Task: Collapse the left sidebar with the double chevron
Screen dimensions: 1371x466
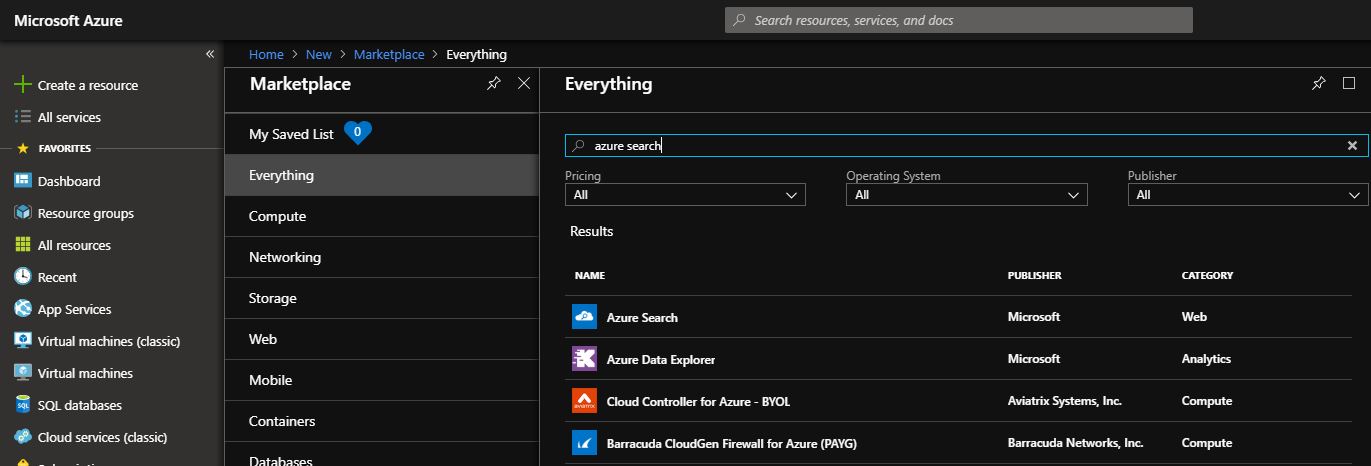Action: [210, 54]
